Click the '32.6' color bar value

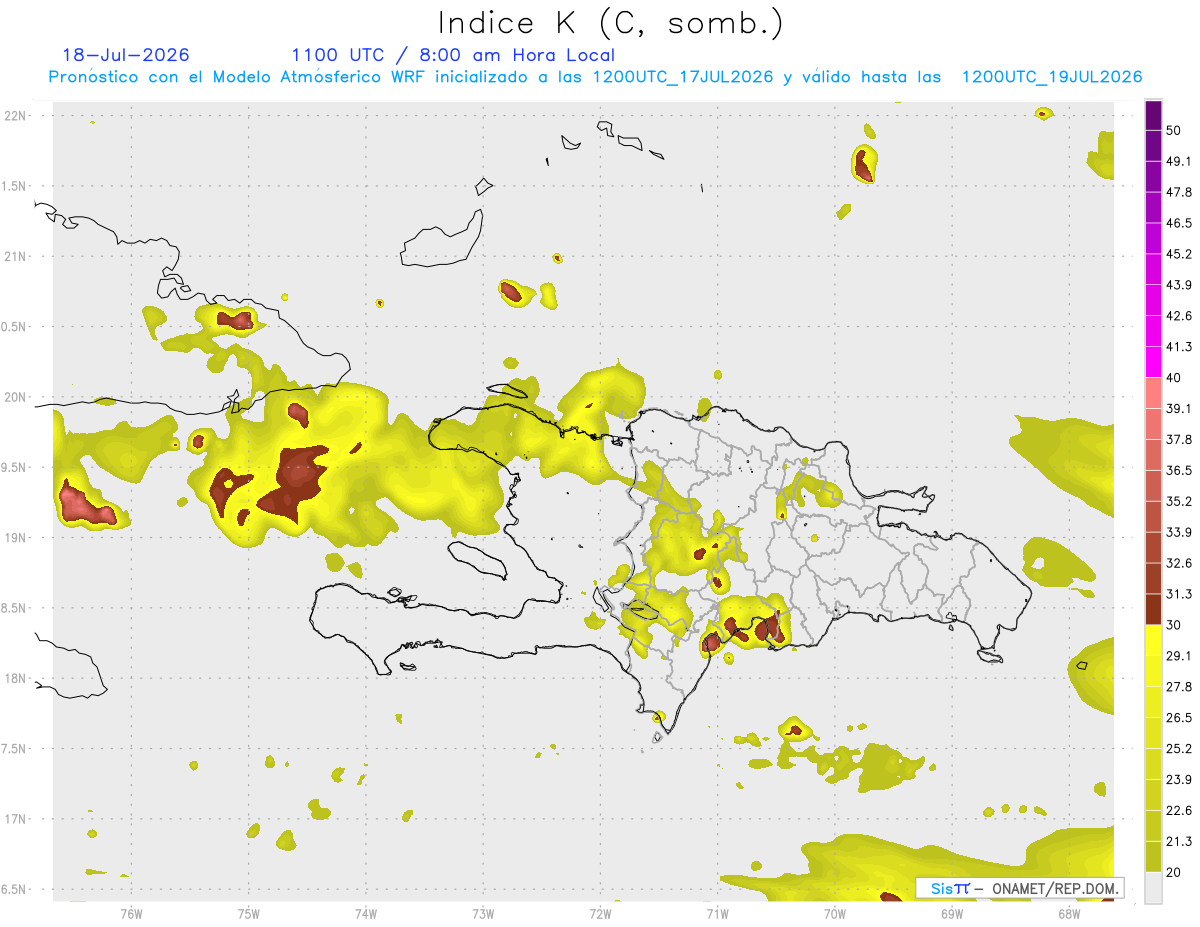1180,563
